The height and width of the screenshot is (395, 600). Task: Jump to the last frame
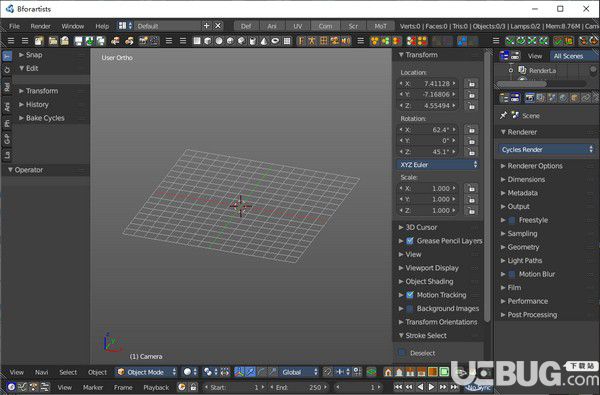tap(454, 387)
